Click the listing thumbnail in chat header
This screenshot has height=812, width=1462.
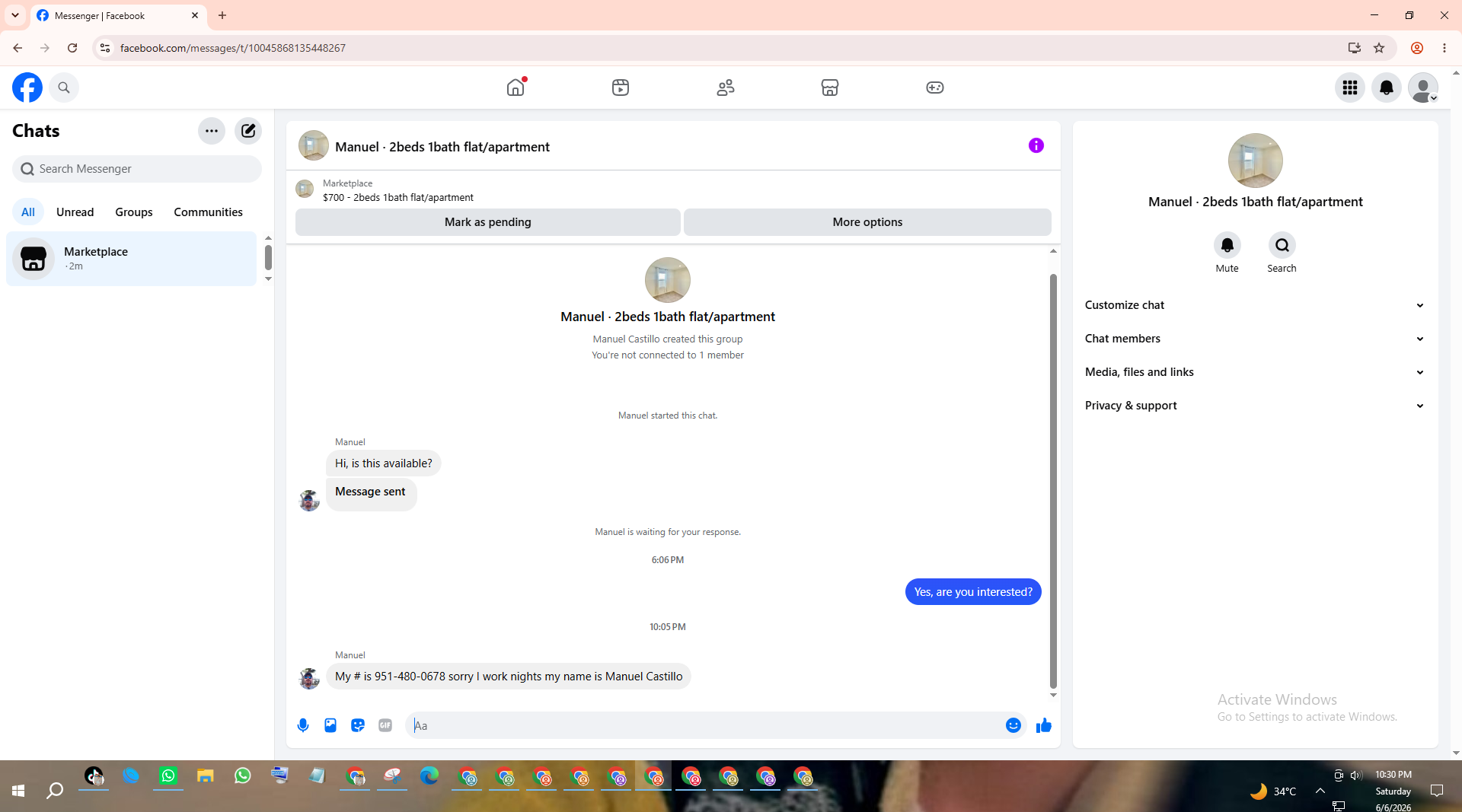(314, 145)
